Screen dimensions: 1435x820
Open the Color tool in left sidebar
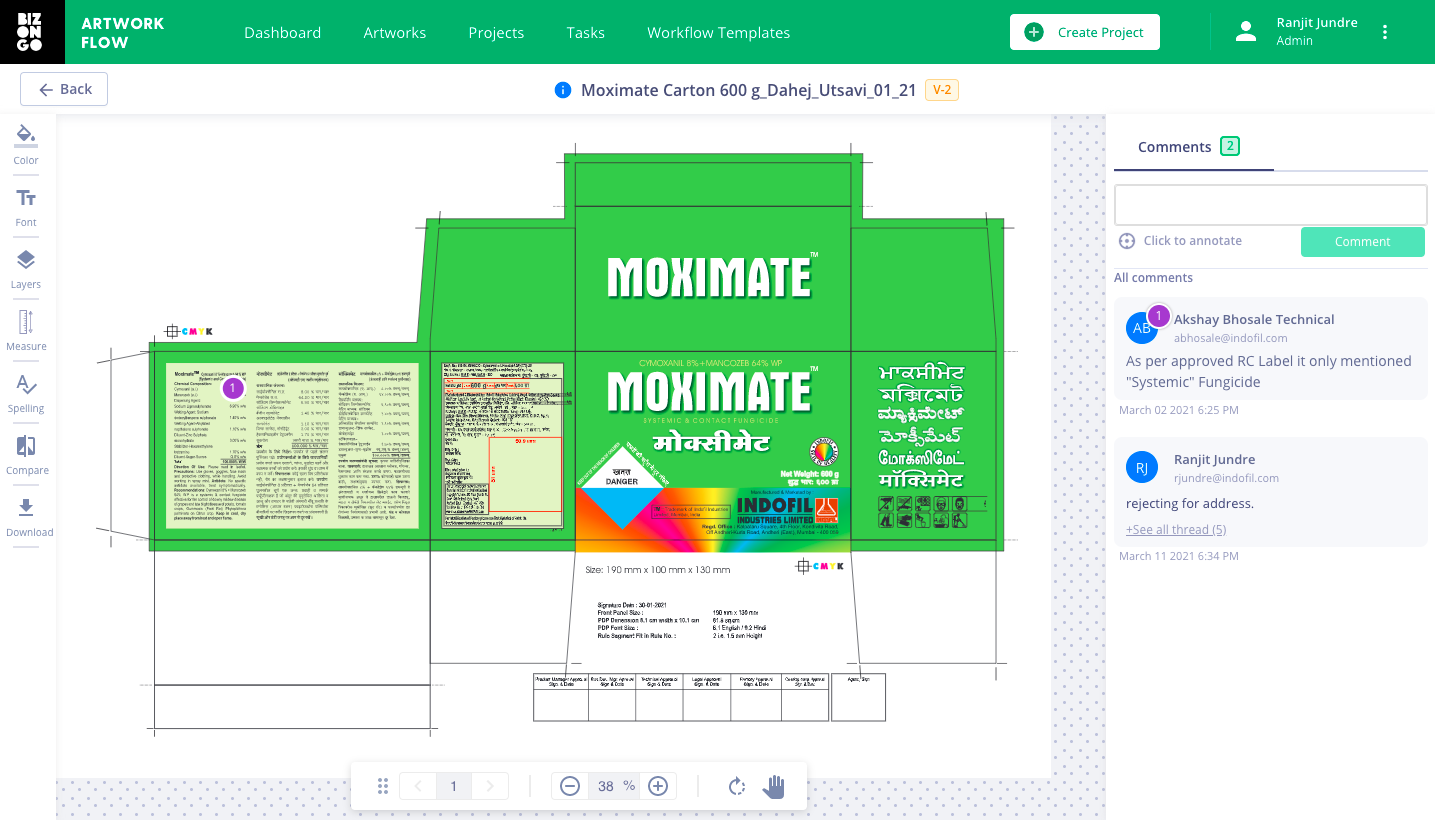click(26, 145)
